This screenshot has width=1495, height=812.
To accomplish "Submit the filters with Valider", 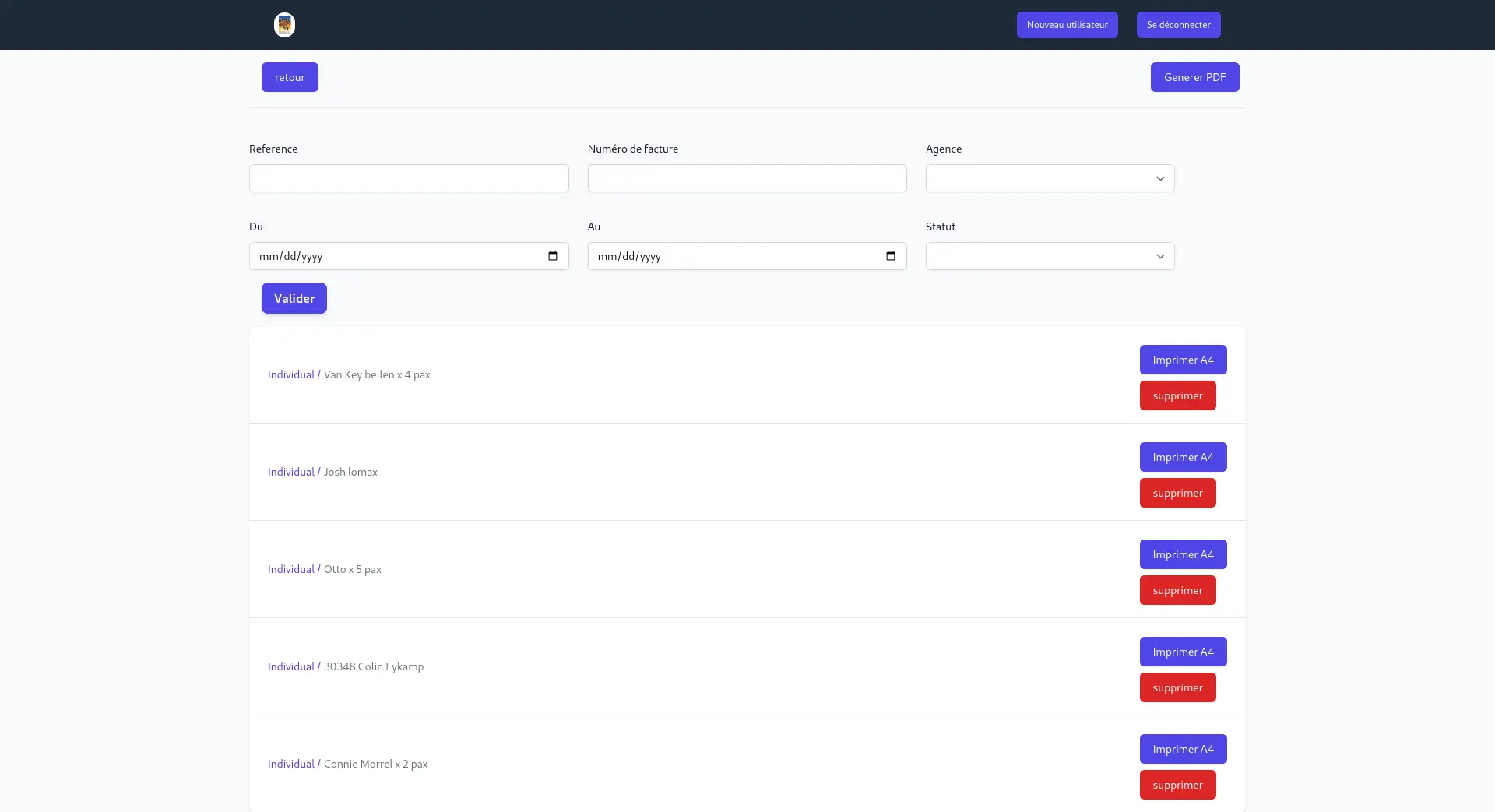I will tap(294, 298).
